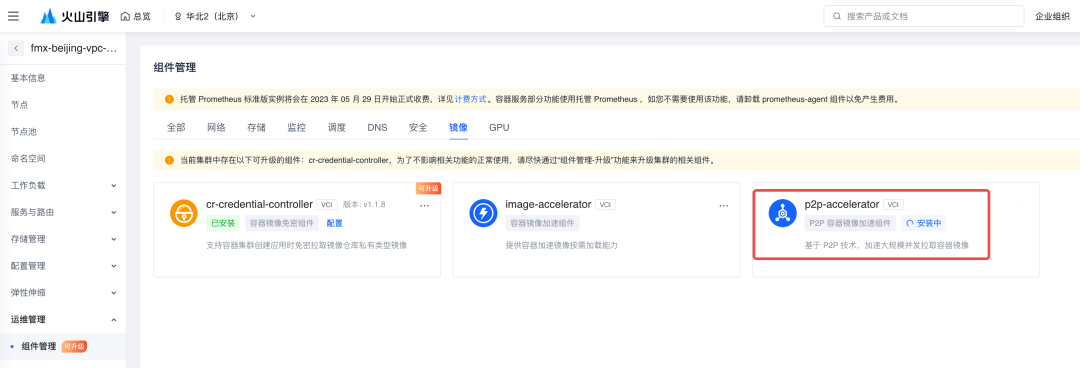Select the 监控 tab
The image size is (1080, 368).
click(x=296, y=127)
